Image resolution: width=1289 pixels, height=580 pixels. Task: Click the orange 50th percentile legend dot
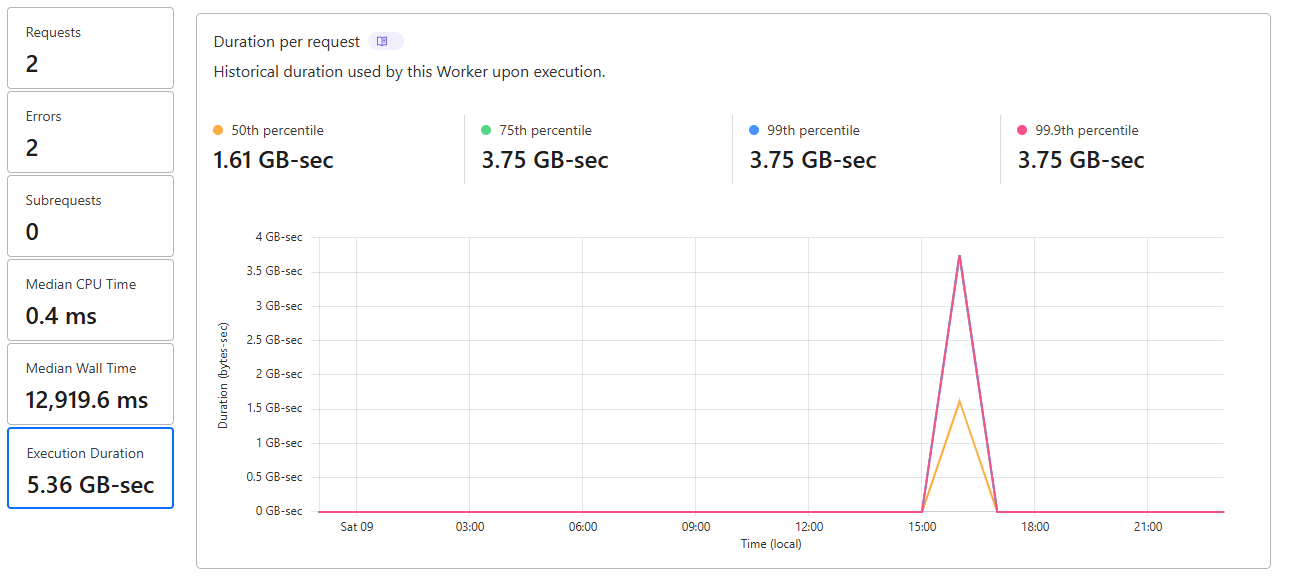[218, 130]
